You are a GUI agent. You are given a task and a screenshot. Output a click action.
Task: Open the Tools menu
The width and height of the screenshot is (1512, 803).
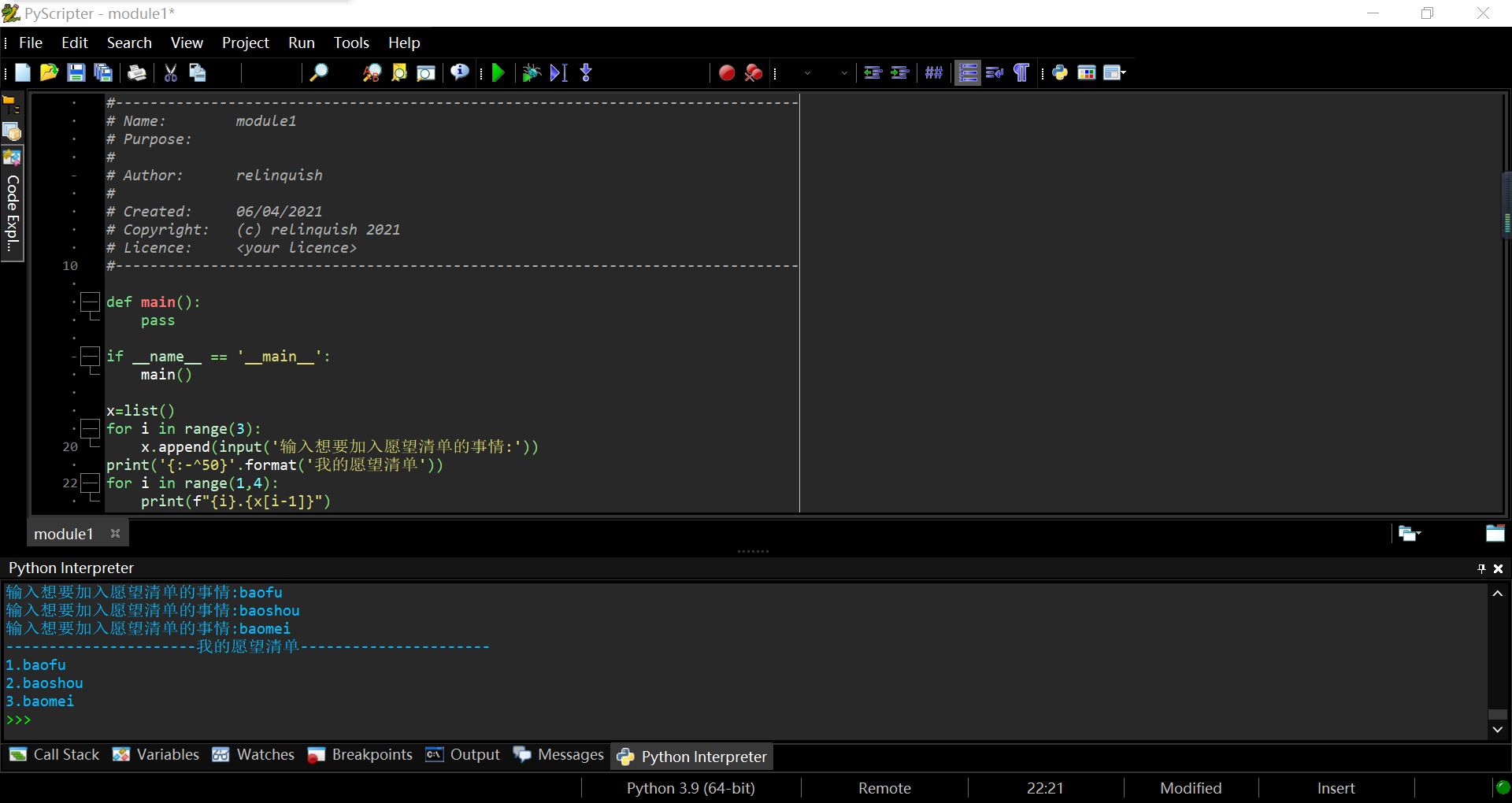(x=351, y=43)
